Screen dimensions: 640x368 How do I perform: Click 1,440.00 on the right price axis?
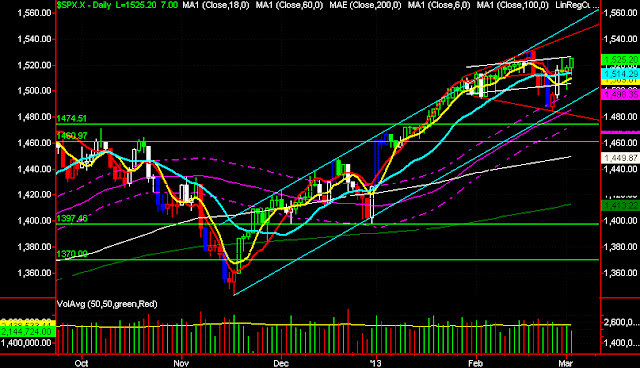coord(620,169)
